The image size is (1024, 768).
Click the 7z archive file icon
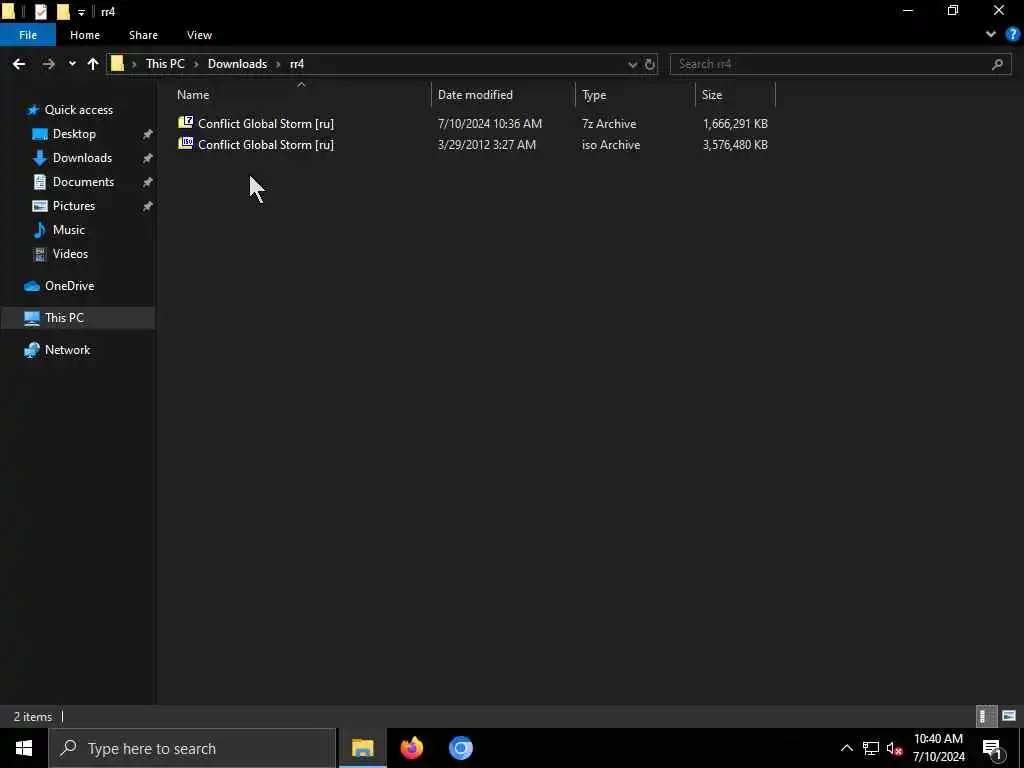click(x=185, y=123)
